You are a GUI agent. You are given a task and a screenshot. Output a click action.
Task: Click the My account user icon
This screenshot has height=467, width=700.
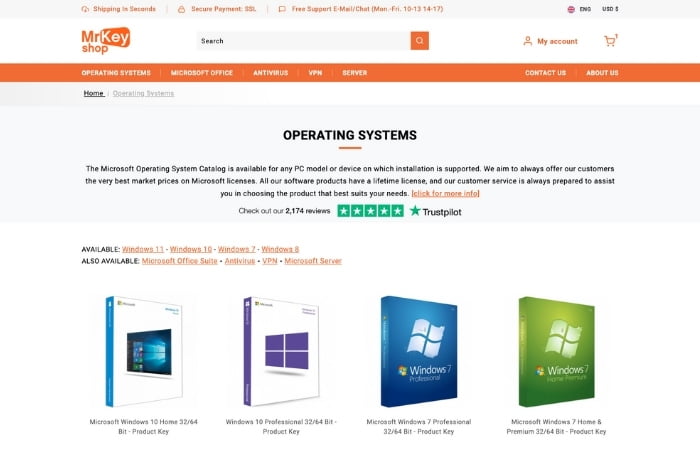(x=527, y=41)
